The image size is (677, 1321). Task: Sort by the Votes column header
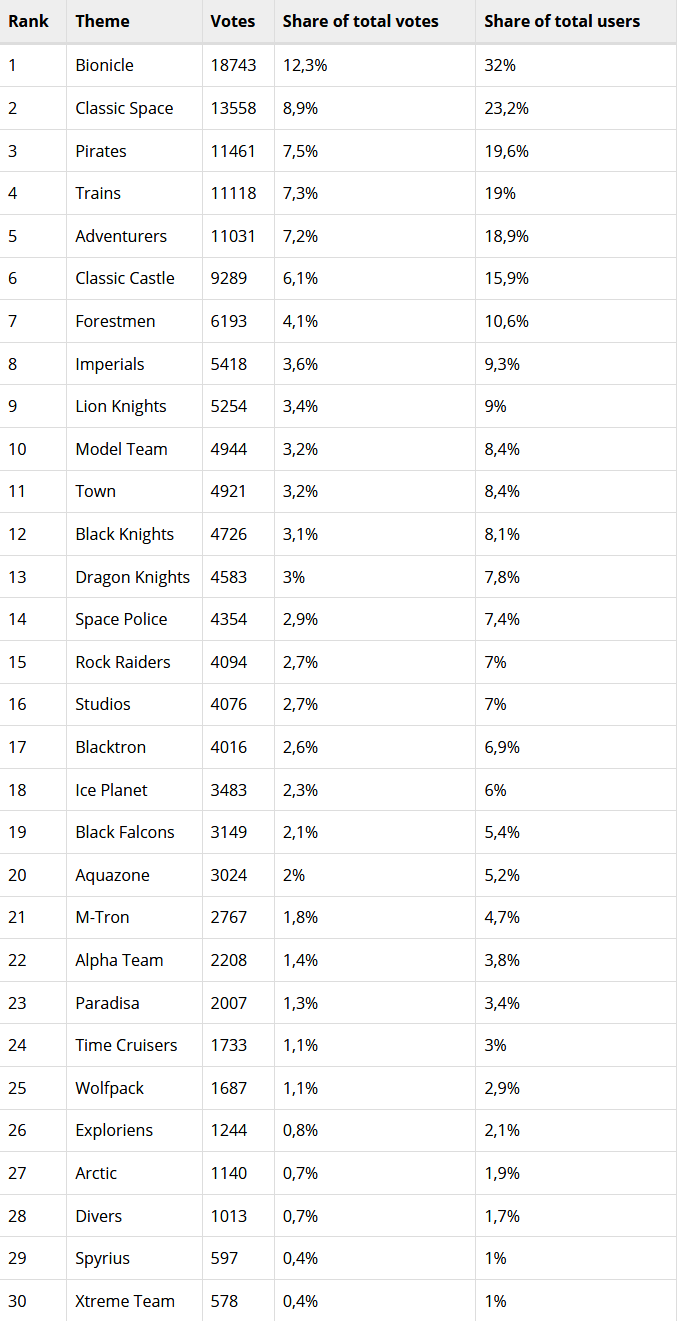[x=232, y=21]
